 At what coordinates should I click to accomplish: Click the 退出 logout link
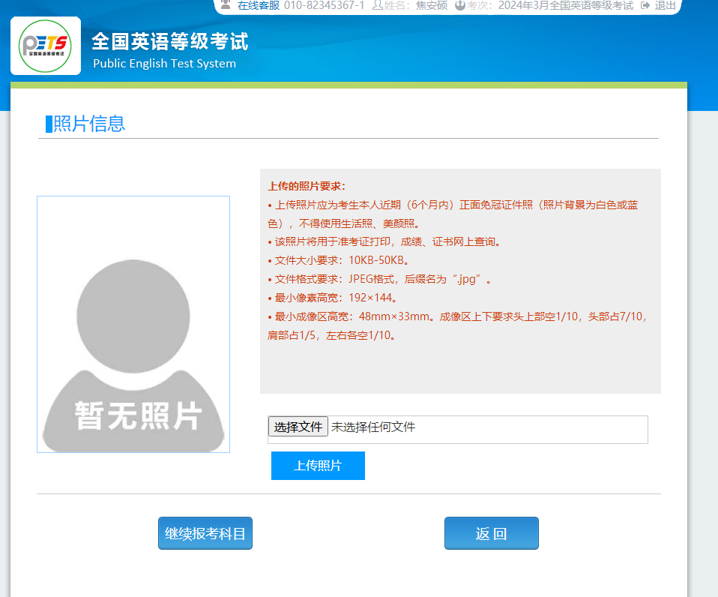(665, 6)
